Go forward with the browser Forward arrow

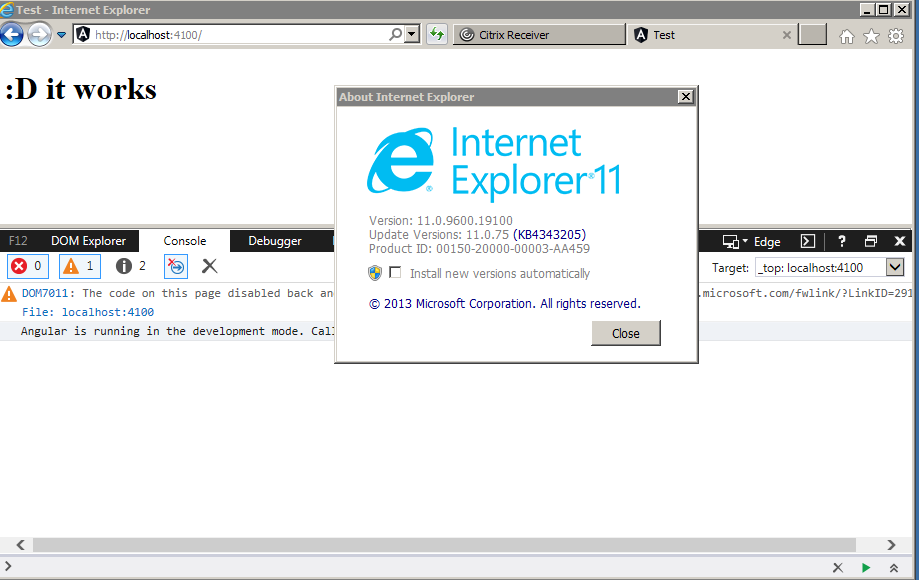point(40,35)
